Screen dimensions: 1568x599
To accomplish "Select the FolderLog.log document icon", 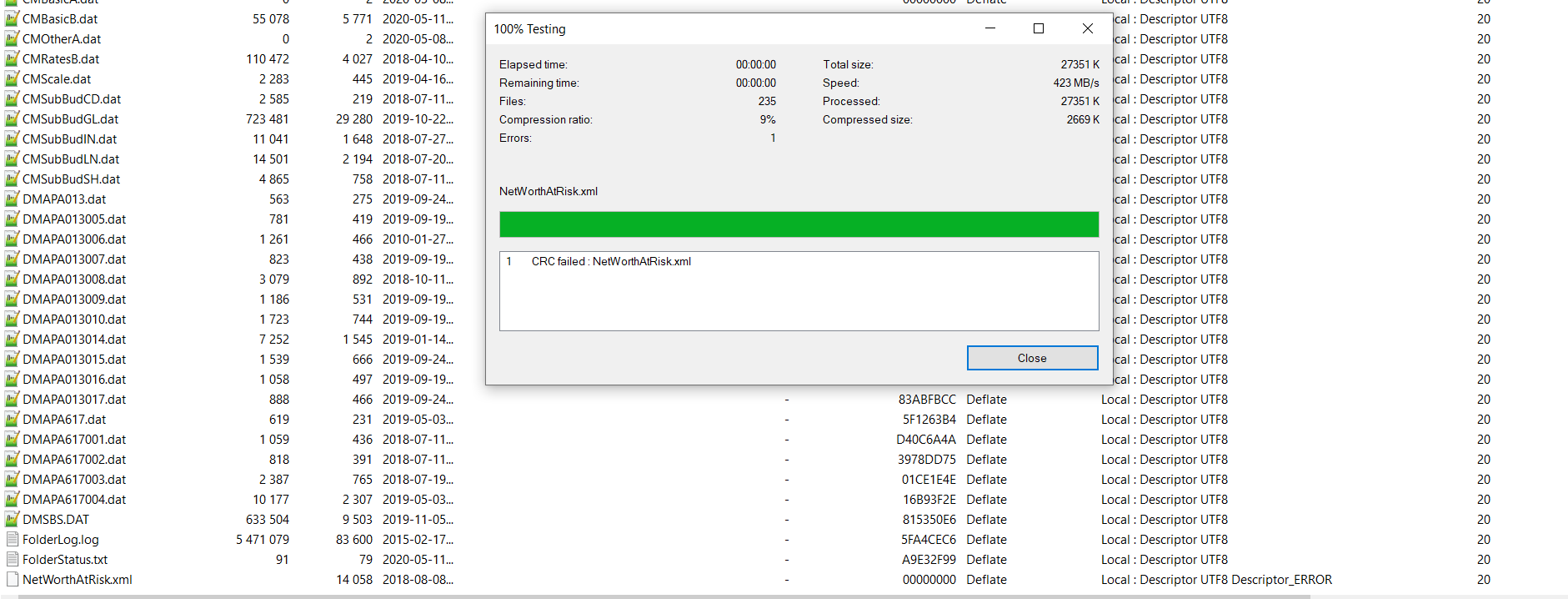I will (13, 540).
